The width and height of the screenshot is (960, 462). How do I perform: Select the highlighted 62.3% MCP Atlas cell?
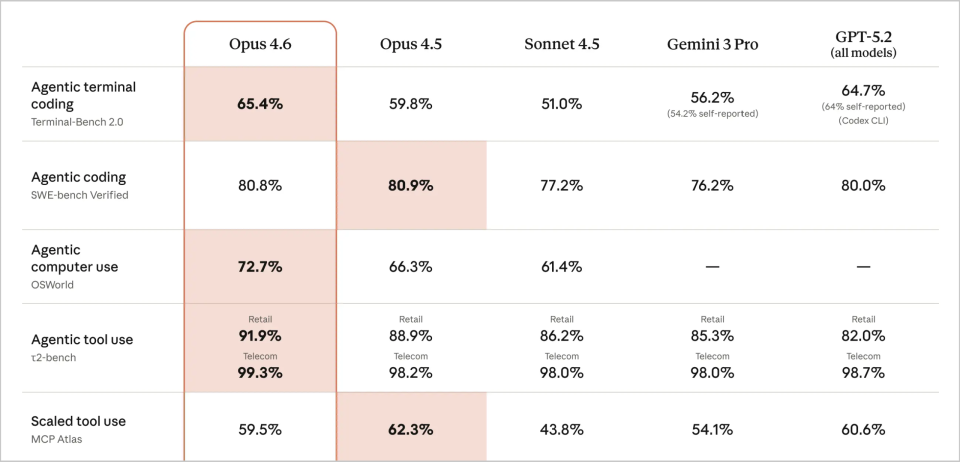tap(411, 430)
